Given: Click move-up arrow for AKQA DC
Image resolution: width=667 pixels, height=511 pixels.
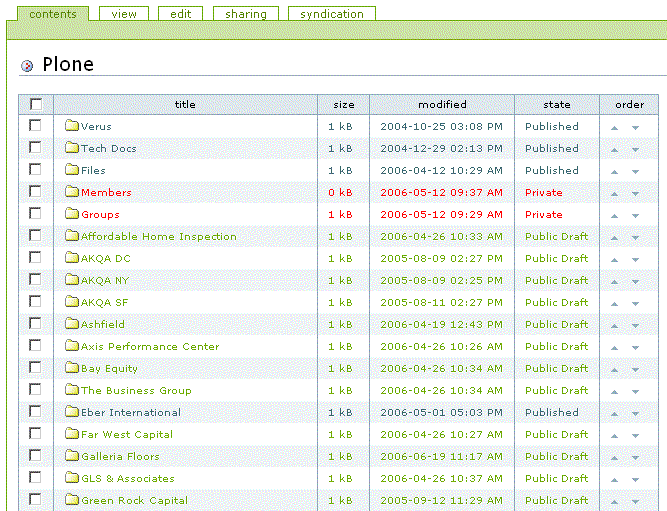Looking at the screenshot, I should coord(614,259).
